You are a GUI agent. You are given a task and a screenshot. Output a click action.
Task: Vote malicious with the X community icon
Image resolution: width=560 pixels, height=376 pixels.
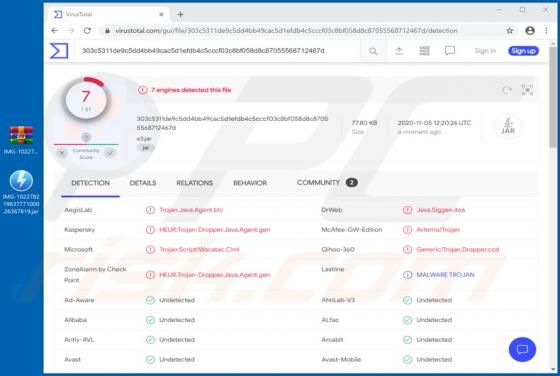(x=62, y=153)
